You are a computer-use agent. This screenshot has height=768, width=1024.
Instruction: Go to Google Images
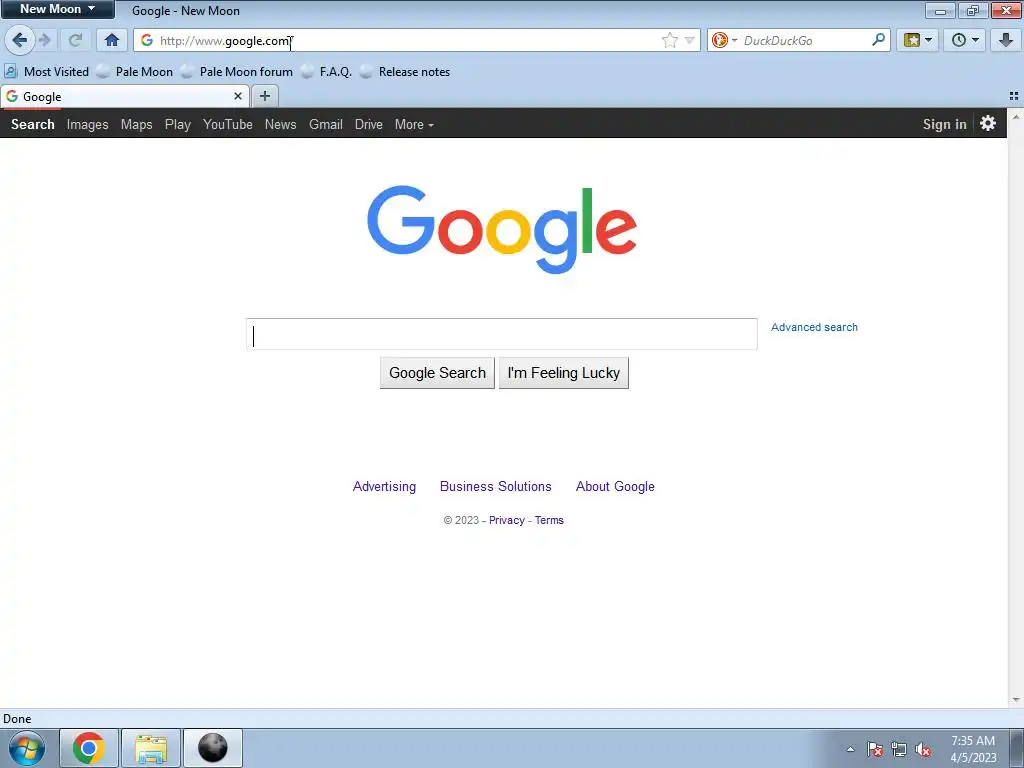pyautogui.click(x=88, y=124)
